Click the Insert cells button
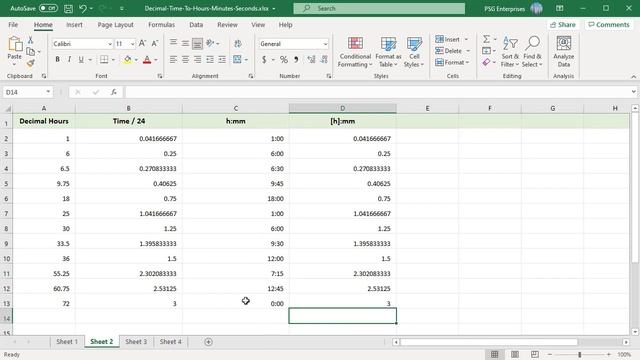This screenshot has height=360, width=640. click(452, 39)
